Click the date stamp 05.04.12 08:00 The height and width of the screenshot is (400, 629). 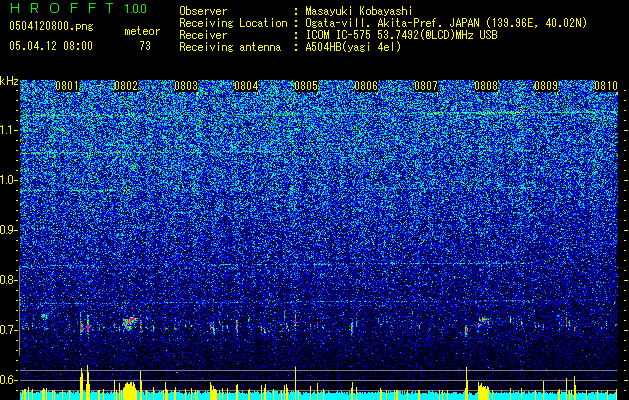coord(51,46)
